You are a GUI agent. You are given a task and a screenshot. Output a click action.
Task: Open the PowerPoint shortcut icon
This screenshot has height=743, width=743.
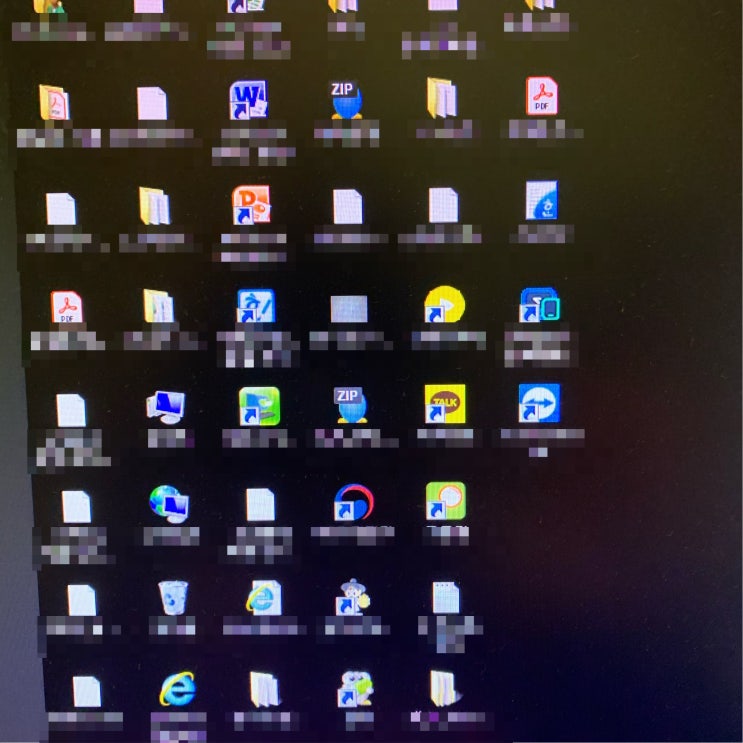pyautogui.click(x=251, y=204)
